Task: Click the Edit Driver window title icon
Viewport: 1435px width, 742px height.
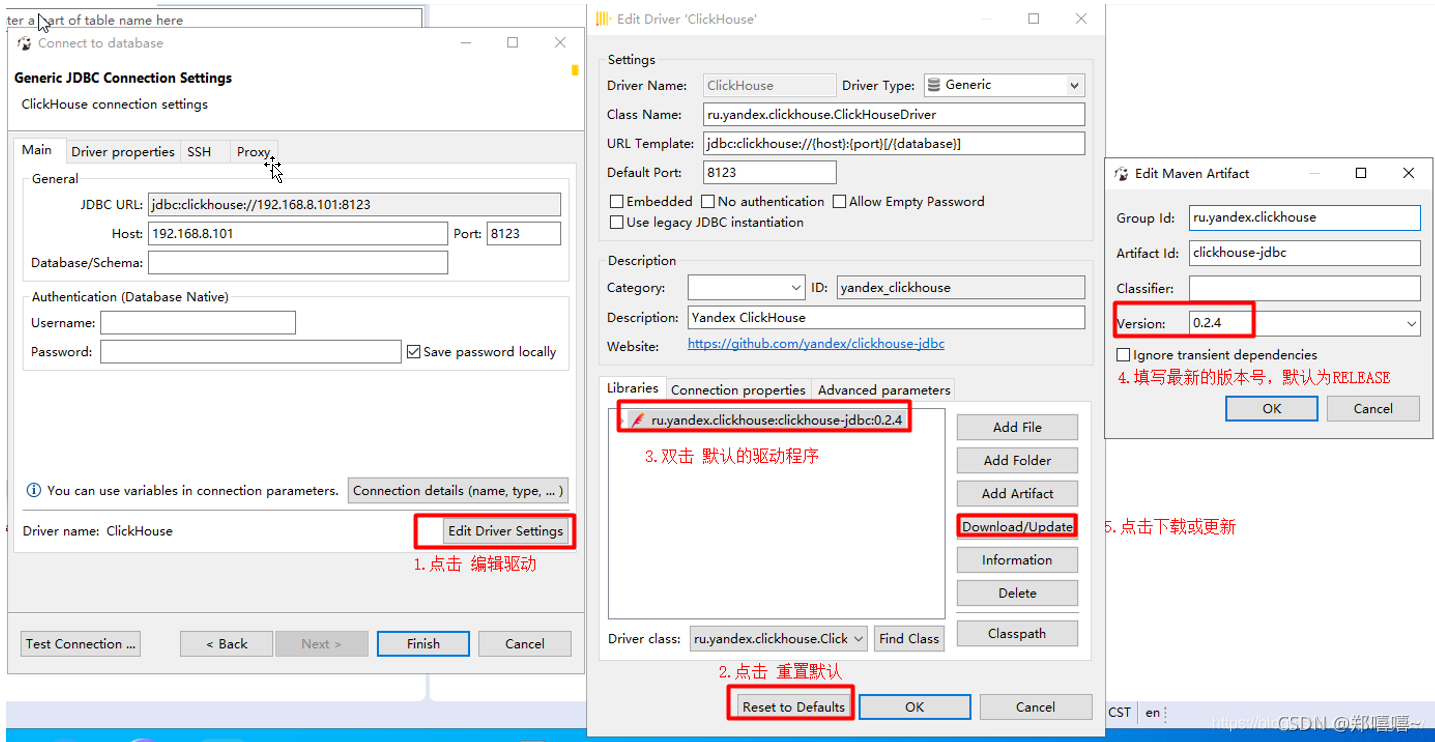Action: pos(603,19)
